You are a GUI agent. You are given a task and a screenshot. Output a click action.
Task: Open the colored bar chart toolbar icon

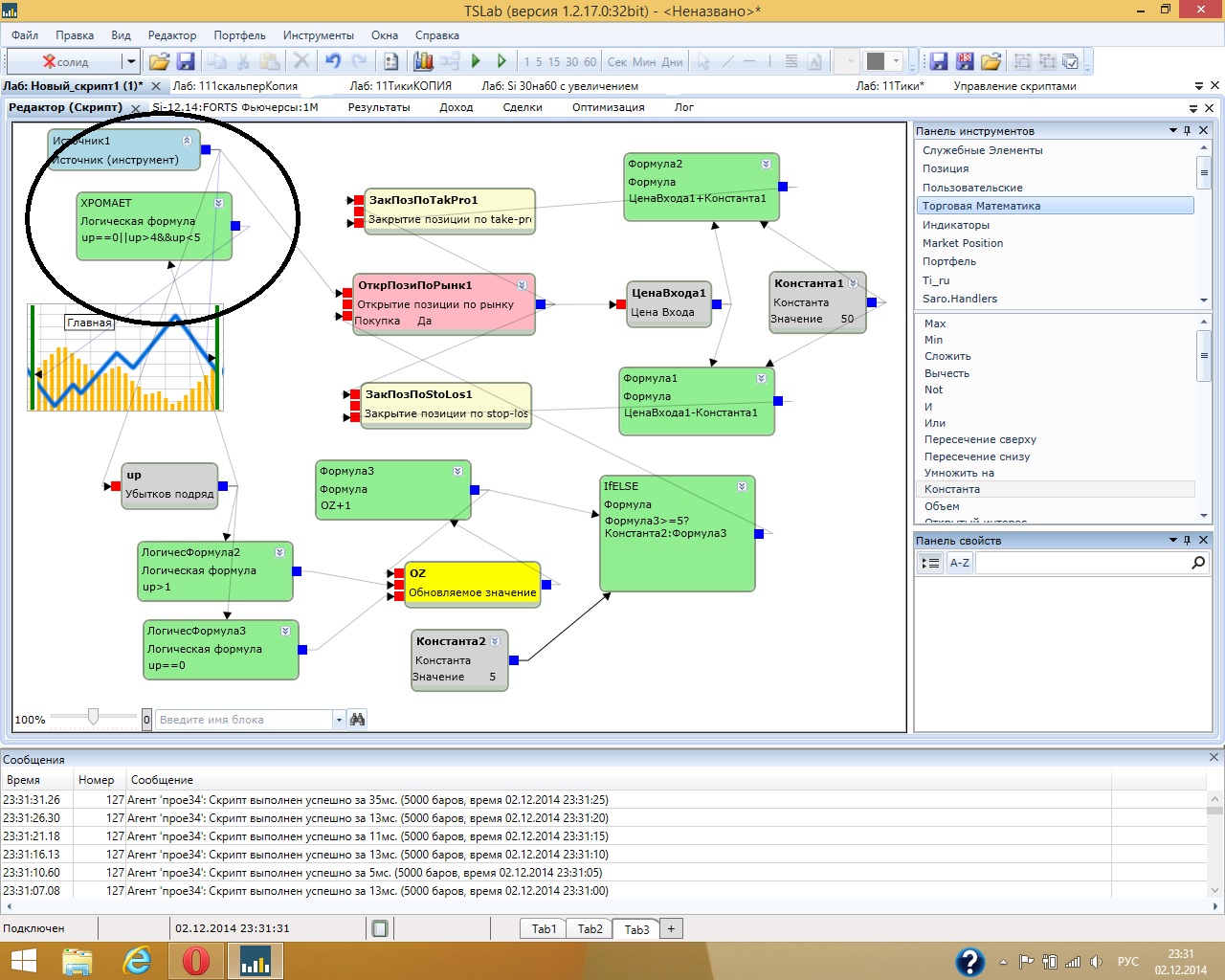(x=423, y=61)
